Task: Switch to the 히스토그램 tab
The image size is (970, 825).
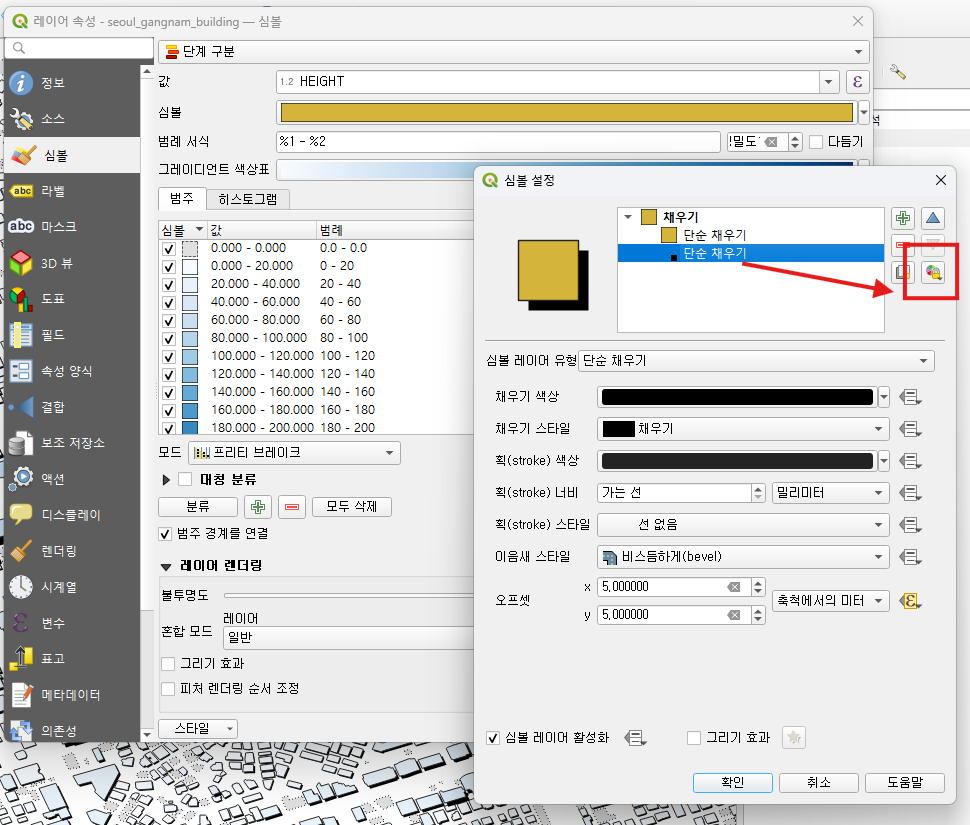Action: (x=247, y=199)
